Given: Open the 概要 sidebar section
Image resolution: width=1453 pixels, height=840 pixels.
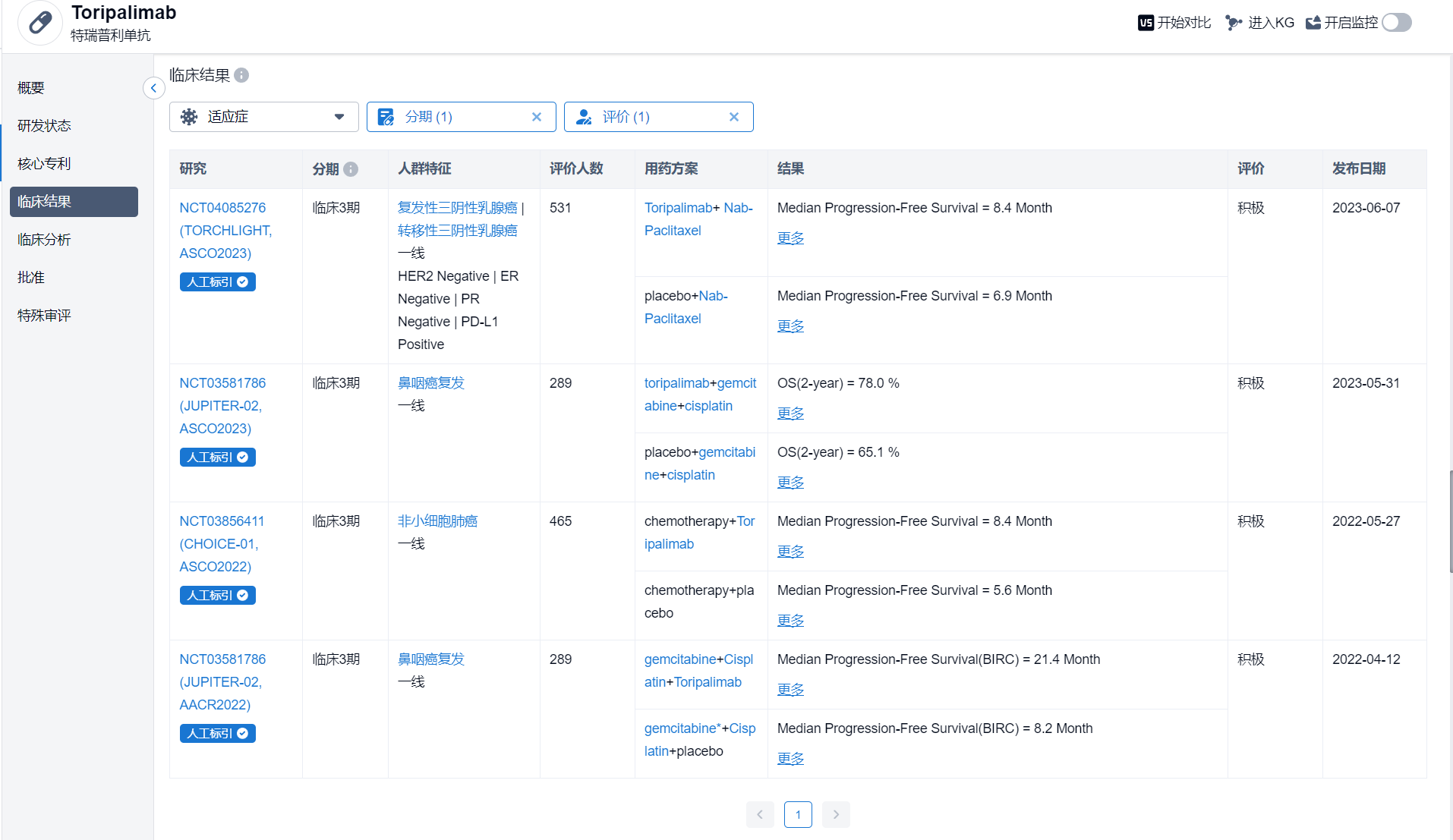Looking at the screenshot, I should pyautogui.click(x=31, y=88).
